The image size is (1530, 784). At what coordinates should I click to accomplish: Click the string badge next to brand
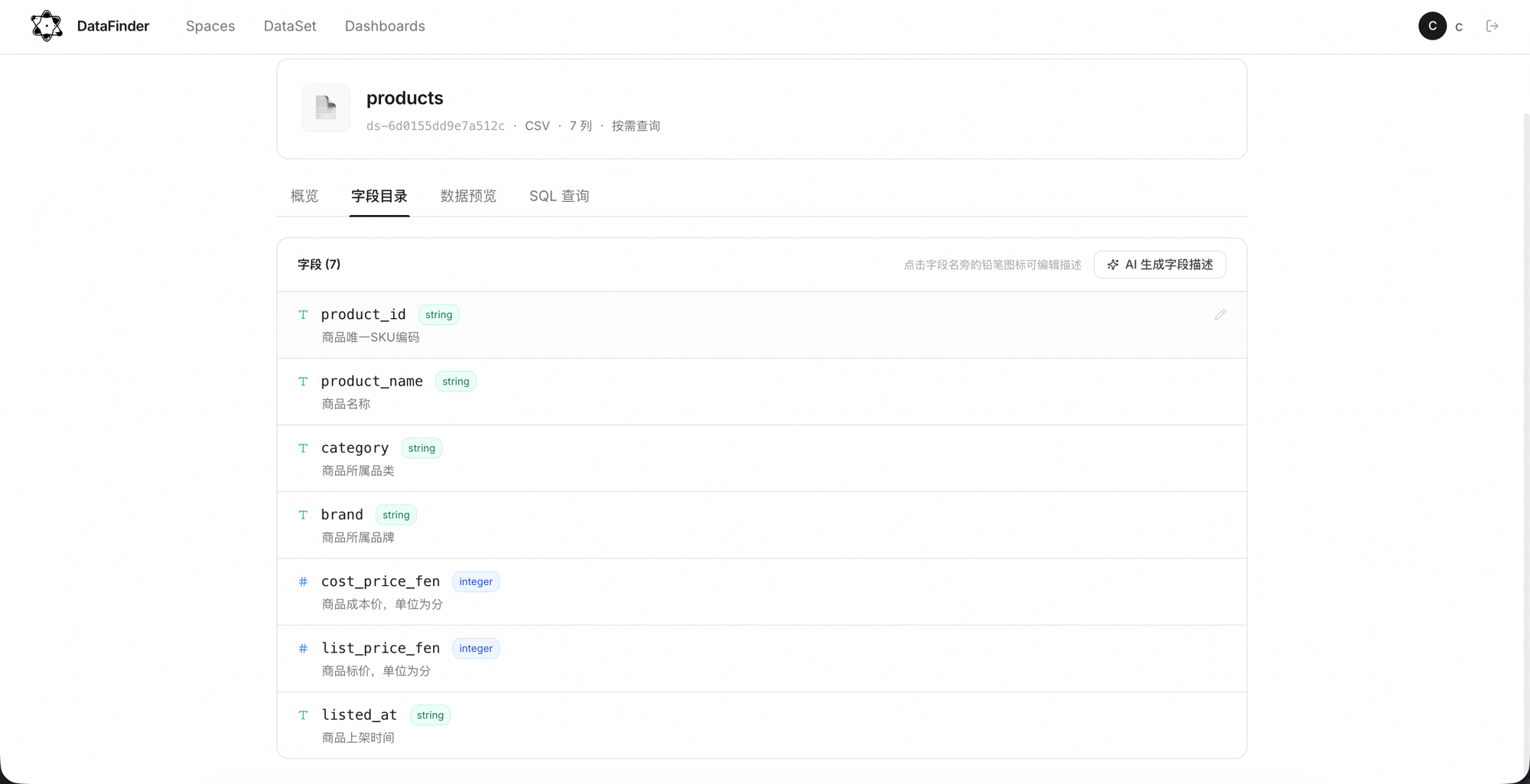point(396,515)
